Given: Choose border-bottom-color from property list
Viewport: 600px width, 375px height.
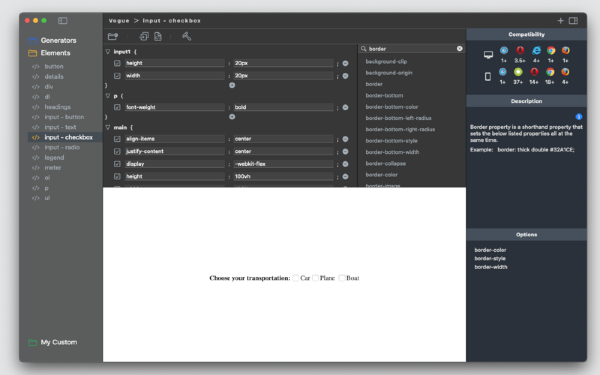Looking at the screenshot, I should click(391, 107).
